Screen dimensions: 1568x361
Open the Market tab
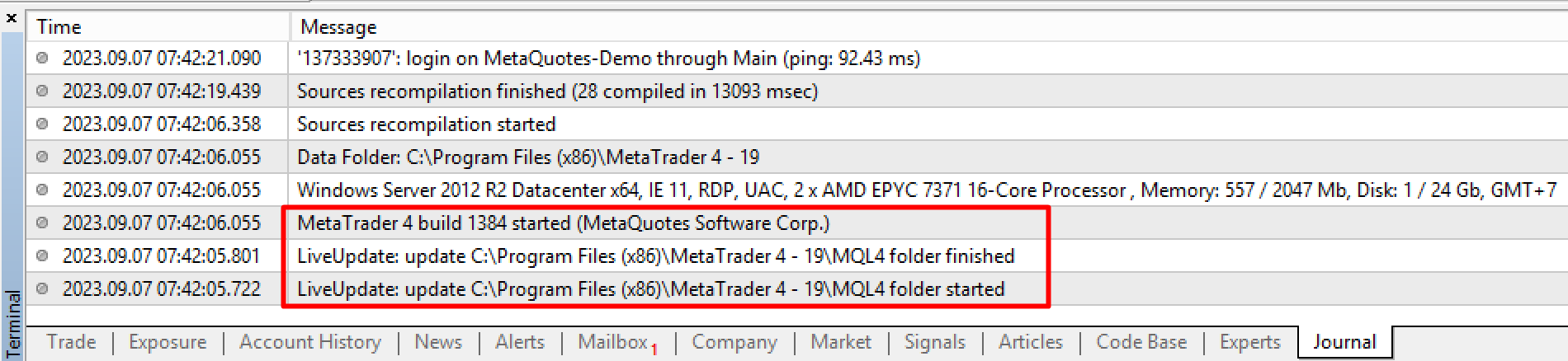(x=841, y=342)
